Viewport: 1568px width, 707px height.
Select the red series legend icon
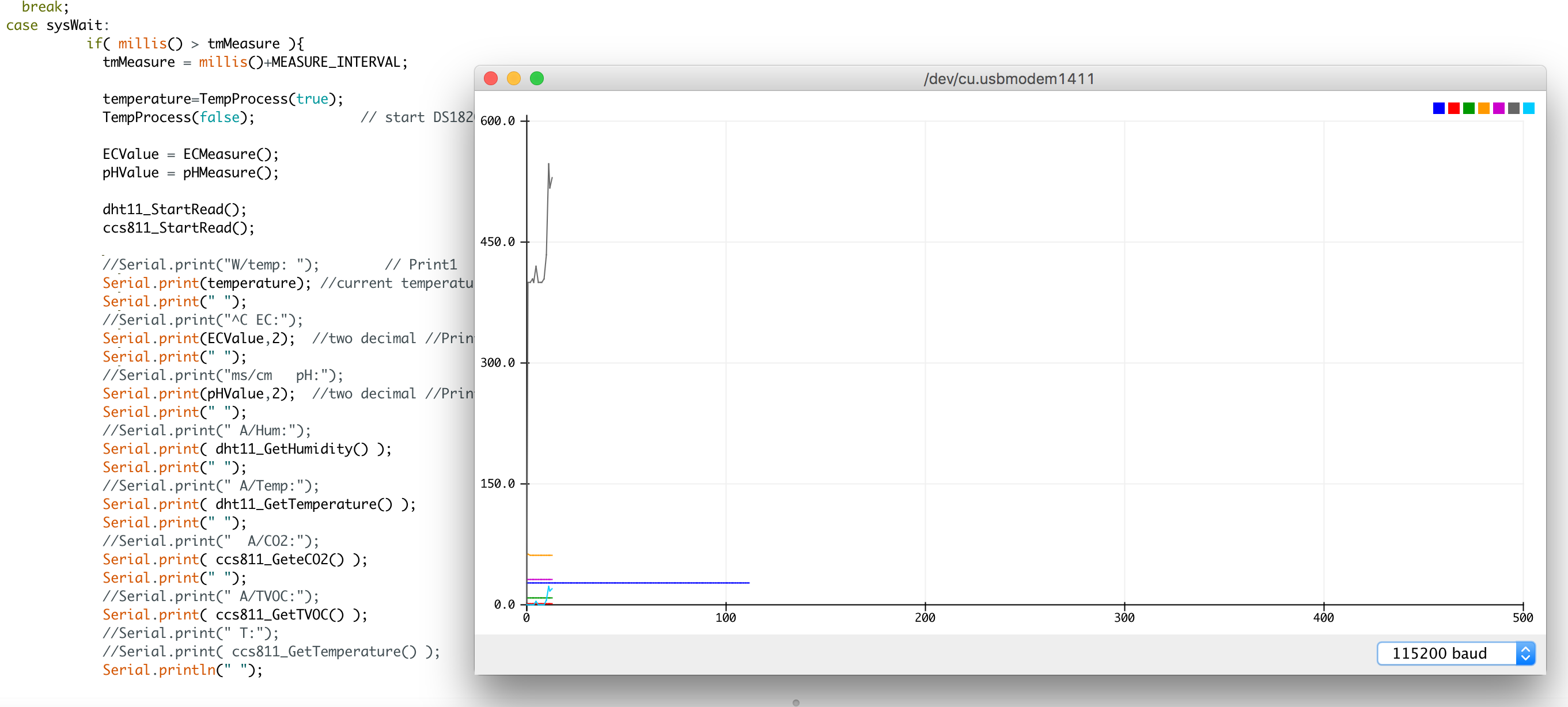click(x=1454, y=108)
